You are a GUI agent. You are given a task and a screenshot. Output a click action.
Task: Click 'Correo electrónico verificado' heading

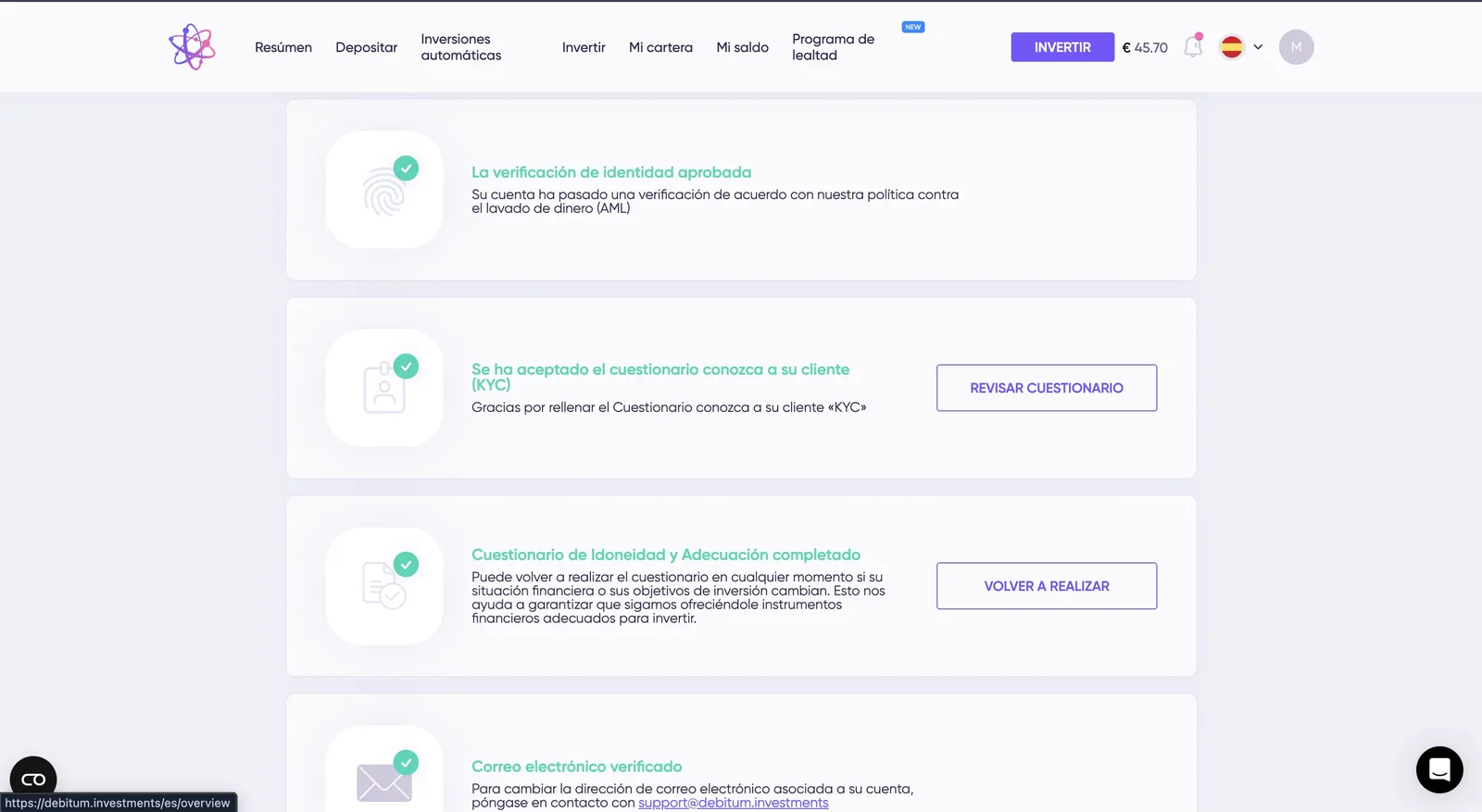577,767
